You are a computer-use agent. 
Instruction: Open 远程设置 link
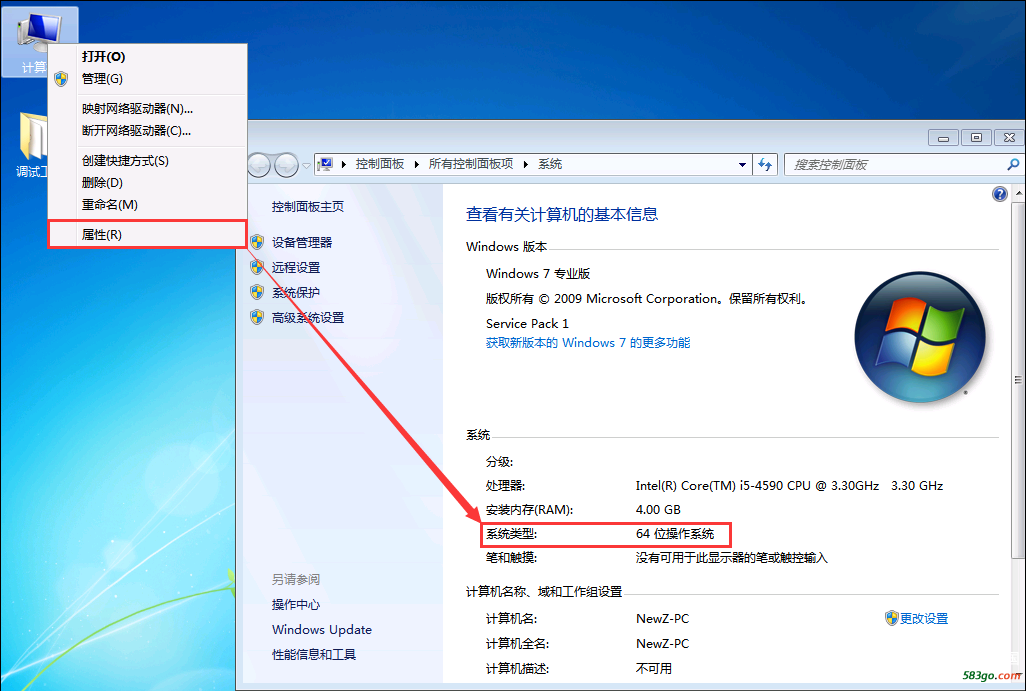[296, 268]
